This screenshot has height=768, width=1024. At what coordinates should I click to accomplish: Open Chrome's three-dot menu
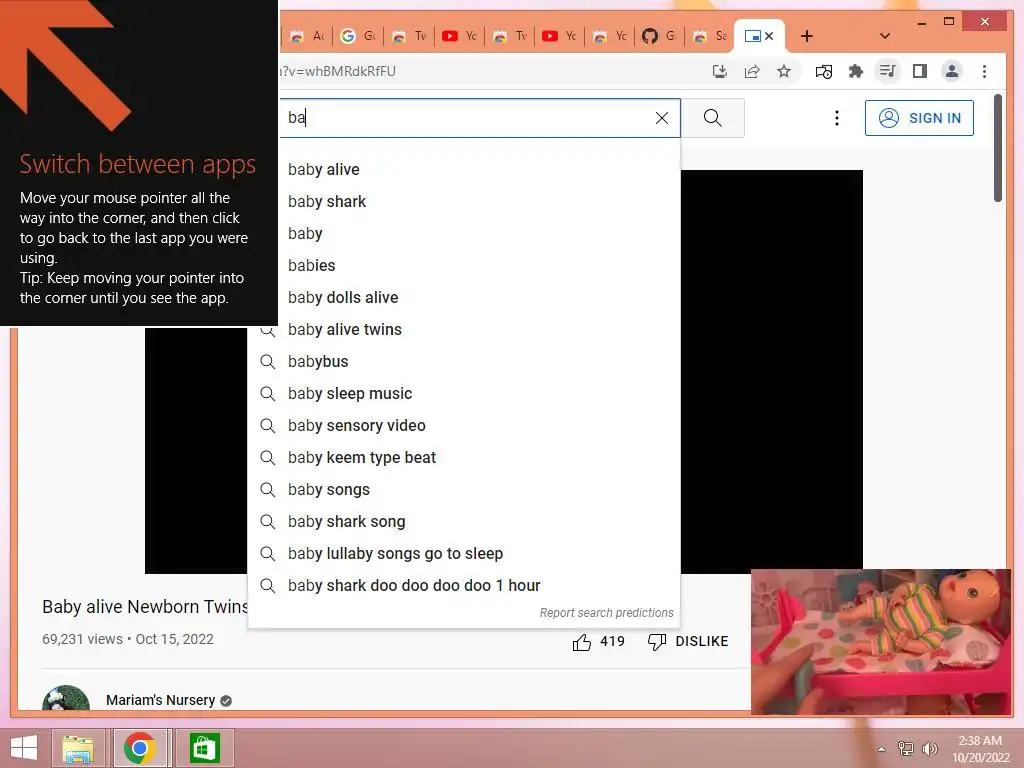pyautogui.click(x=984, y=71)
